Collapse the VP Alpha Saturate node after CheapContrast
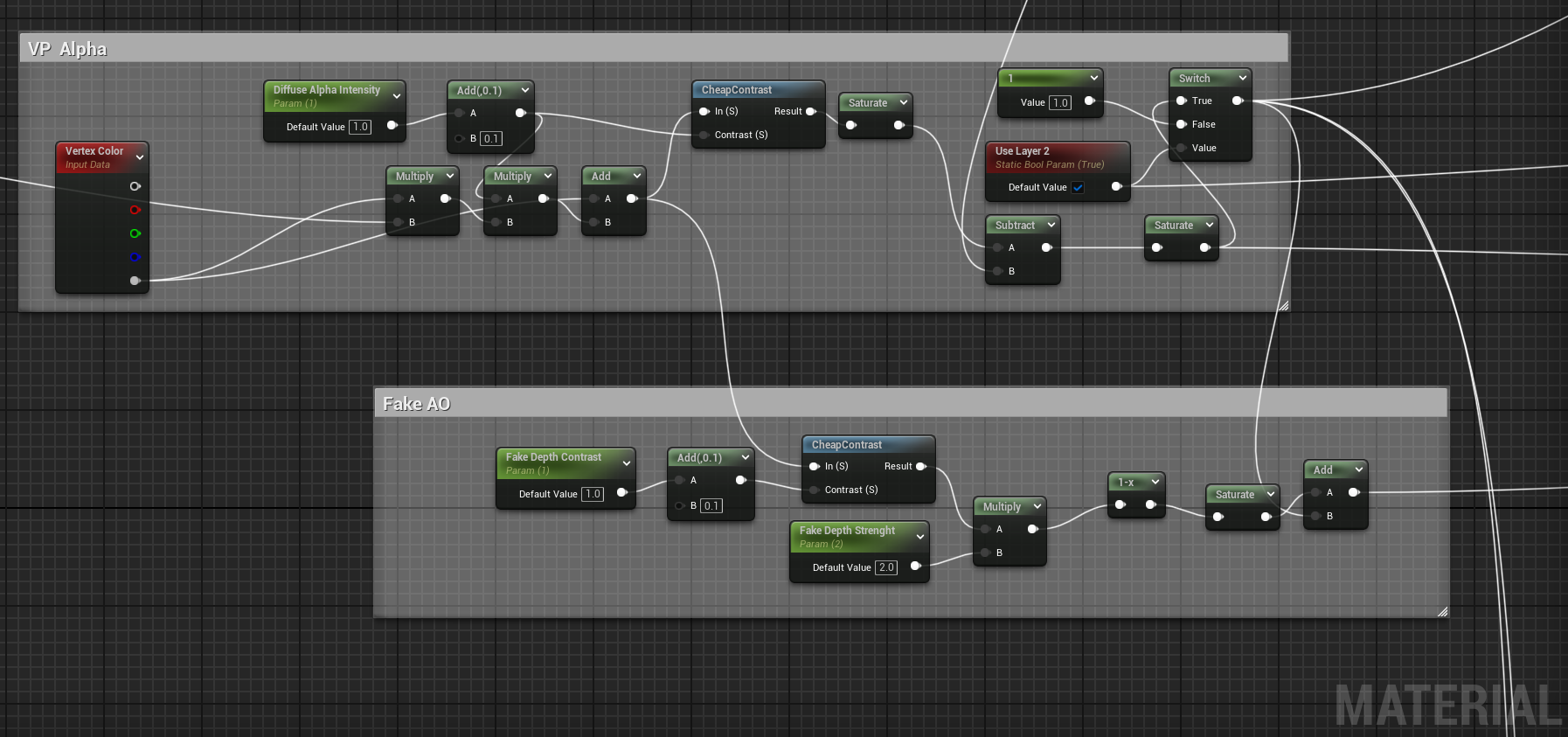The image size is (1568, 737). [x=904, y=102]
